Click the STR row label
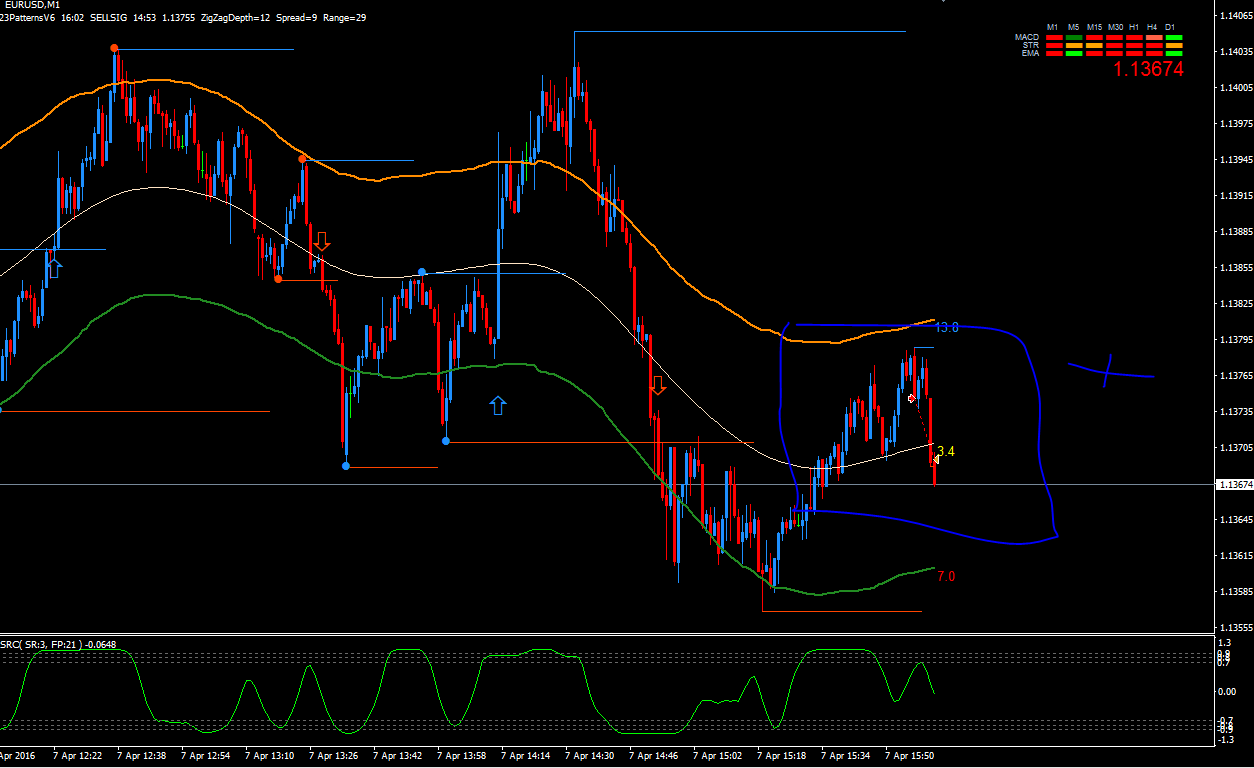The image size is (1254, 768). (1031, 45)
